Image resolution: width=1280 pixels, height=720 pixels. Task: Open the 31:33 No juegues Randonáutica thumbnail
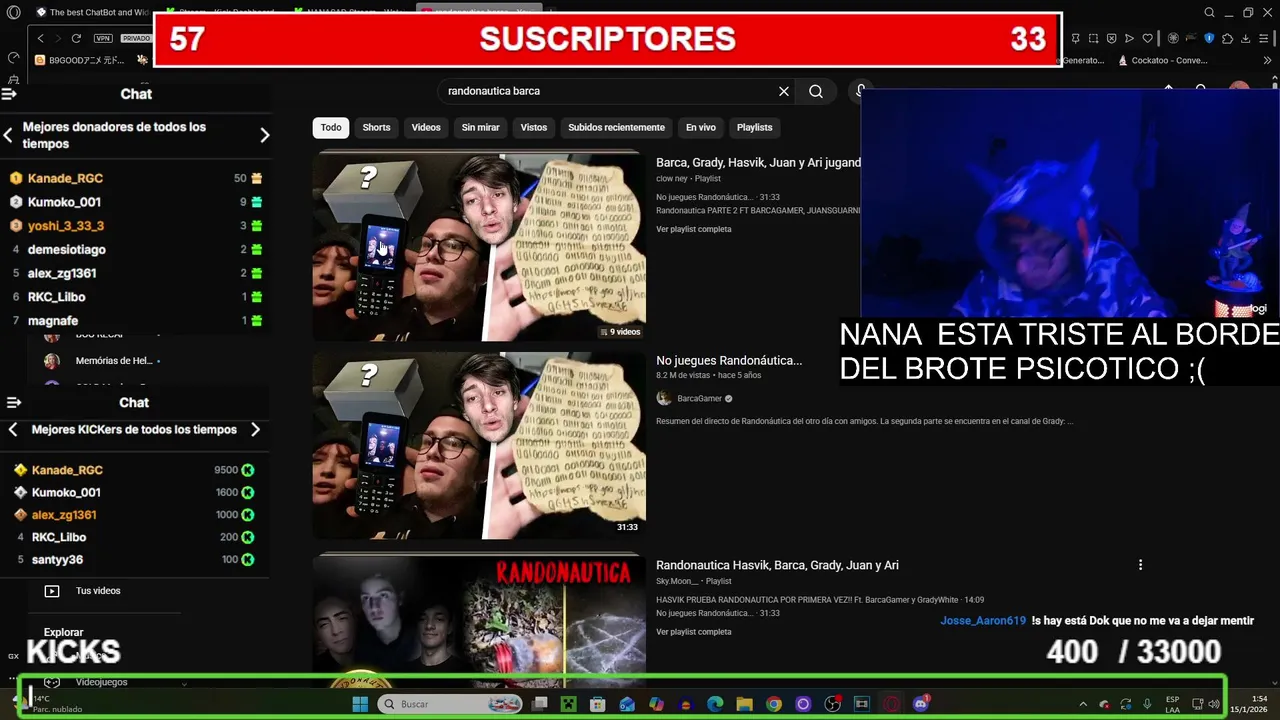479,445
